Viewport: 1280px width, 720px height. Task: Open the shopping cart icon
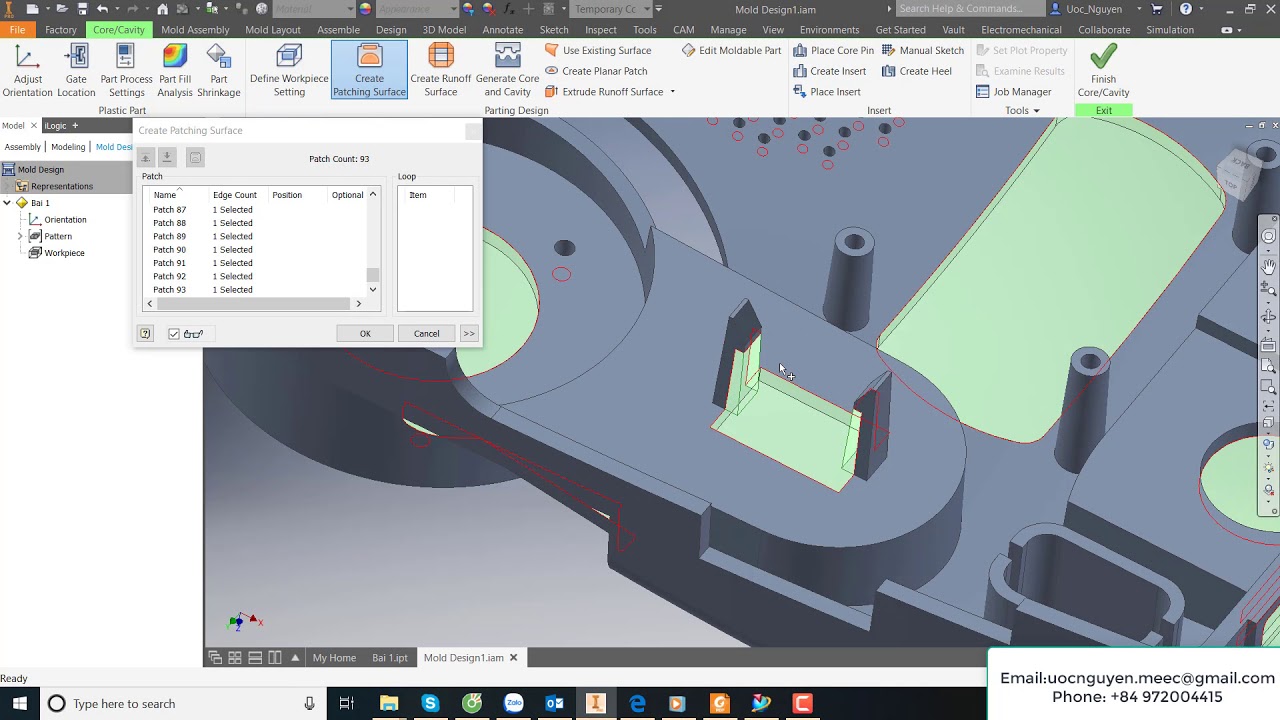(1158, 9)
